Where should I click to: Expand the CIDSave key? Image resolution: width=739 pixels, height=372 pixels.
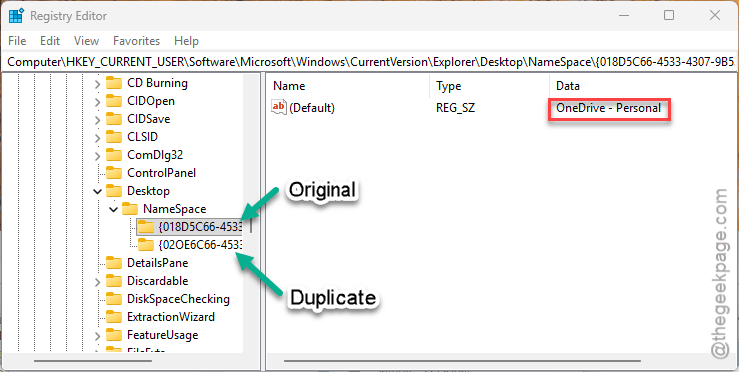point(97,120)
